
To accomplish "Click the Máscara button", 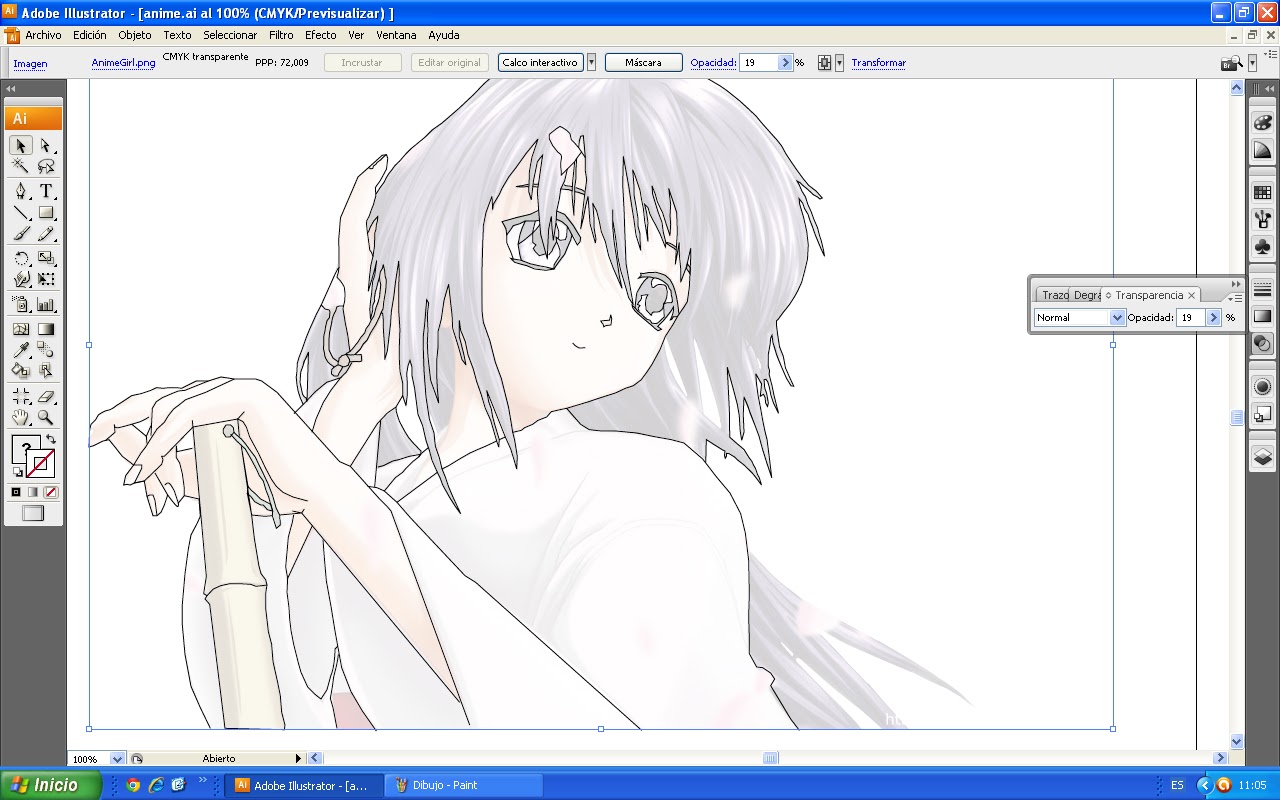I will point(643,62).
